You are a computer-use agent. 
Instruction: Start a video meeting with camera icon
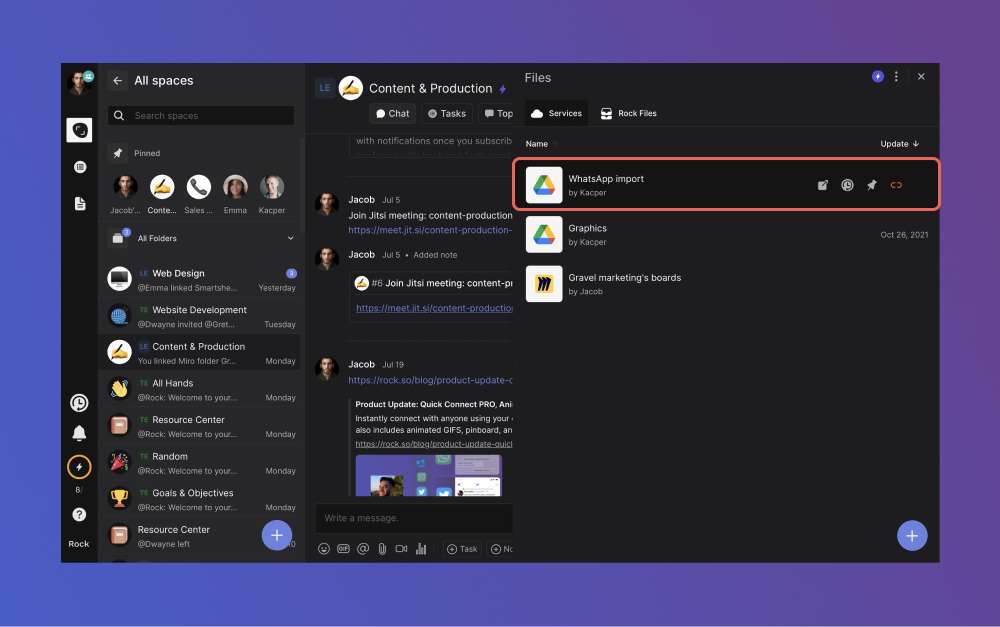(401, 549)
